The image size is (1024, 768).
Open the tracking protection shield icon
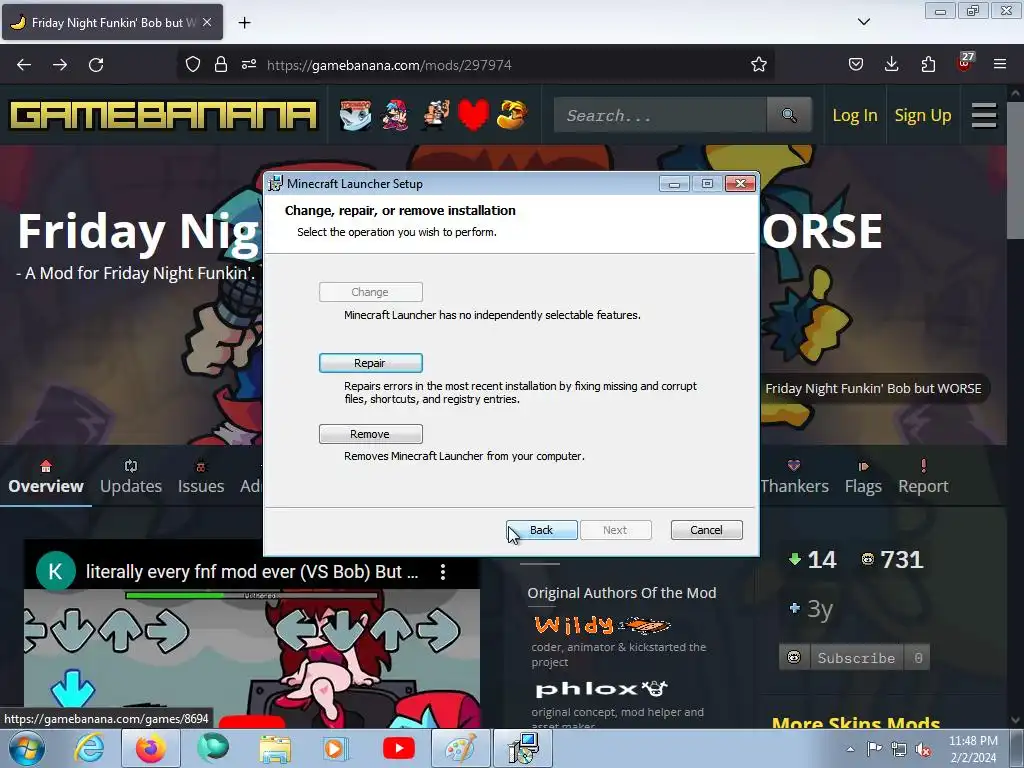[x=193, y=64]
